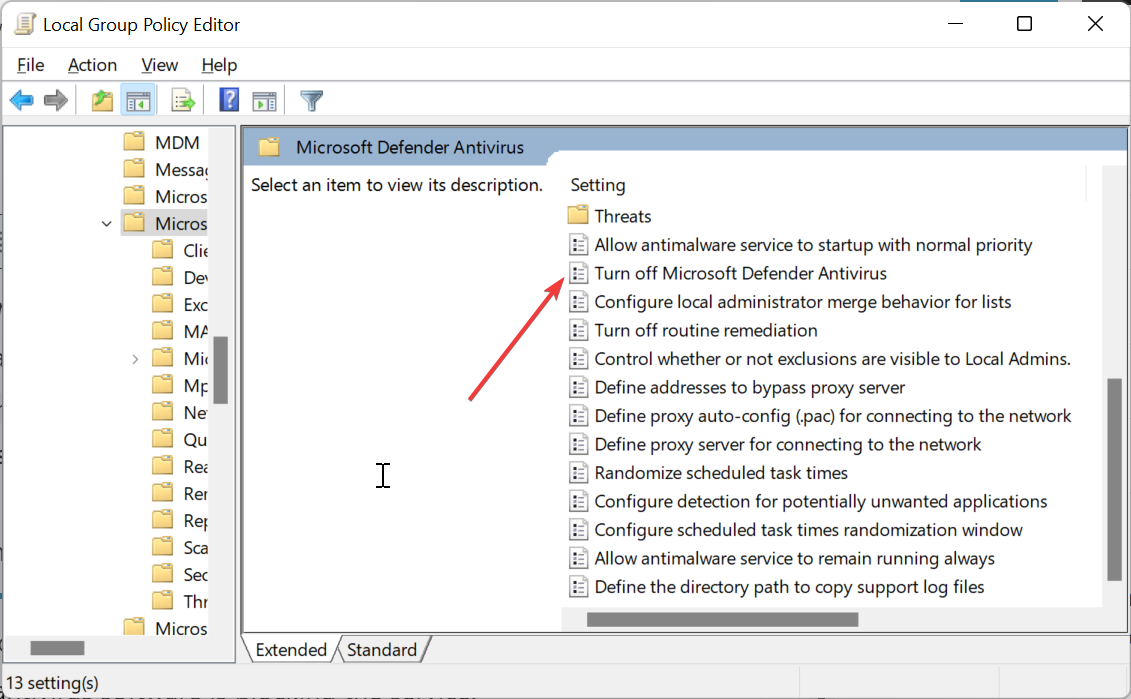Click policy icon beside Turn off Microsoft Defender Antivirus
Image resolution: width=1131 pixels, height=699 pixels.
[x=578, y=273]
